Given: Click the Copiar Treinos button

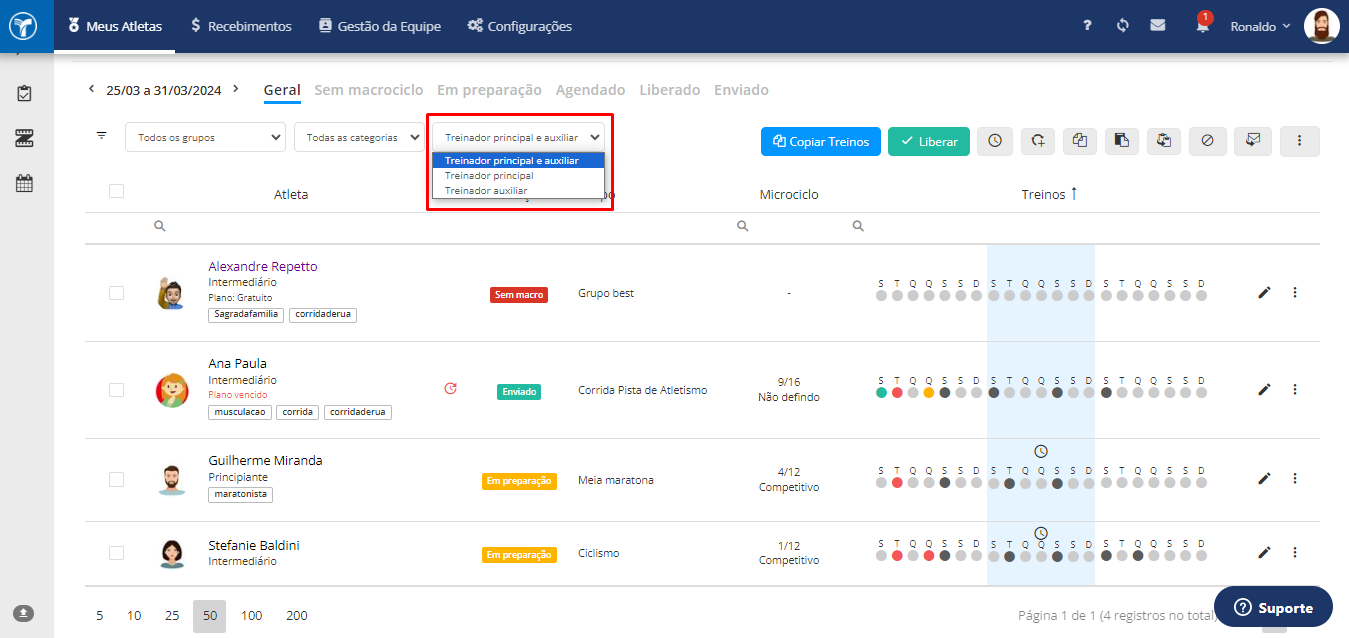Looking at the screenshot, I should click(x=821, y=141).
